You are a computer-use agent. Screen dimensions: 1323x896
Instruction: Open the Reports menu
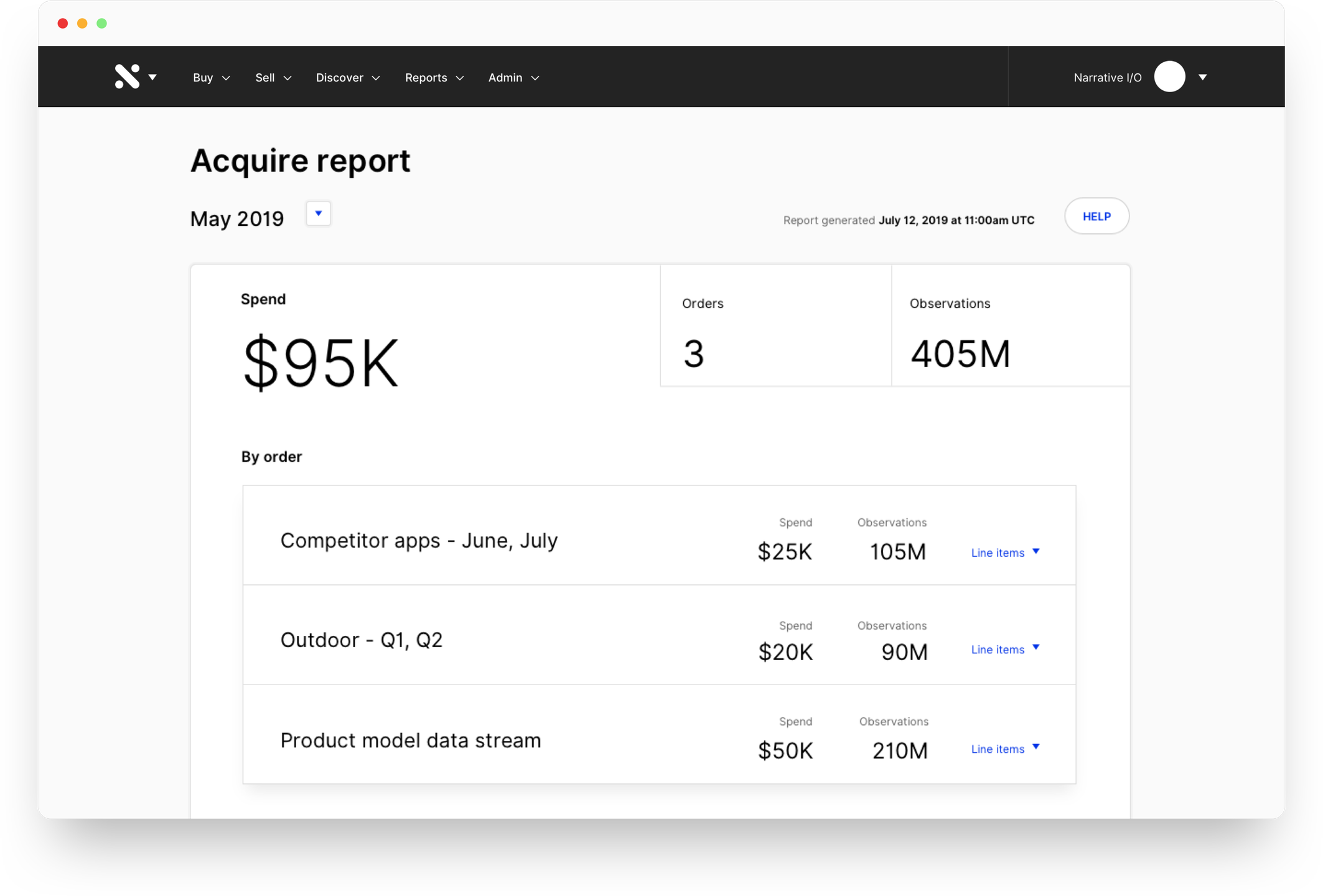point(434,78)
